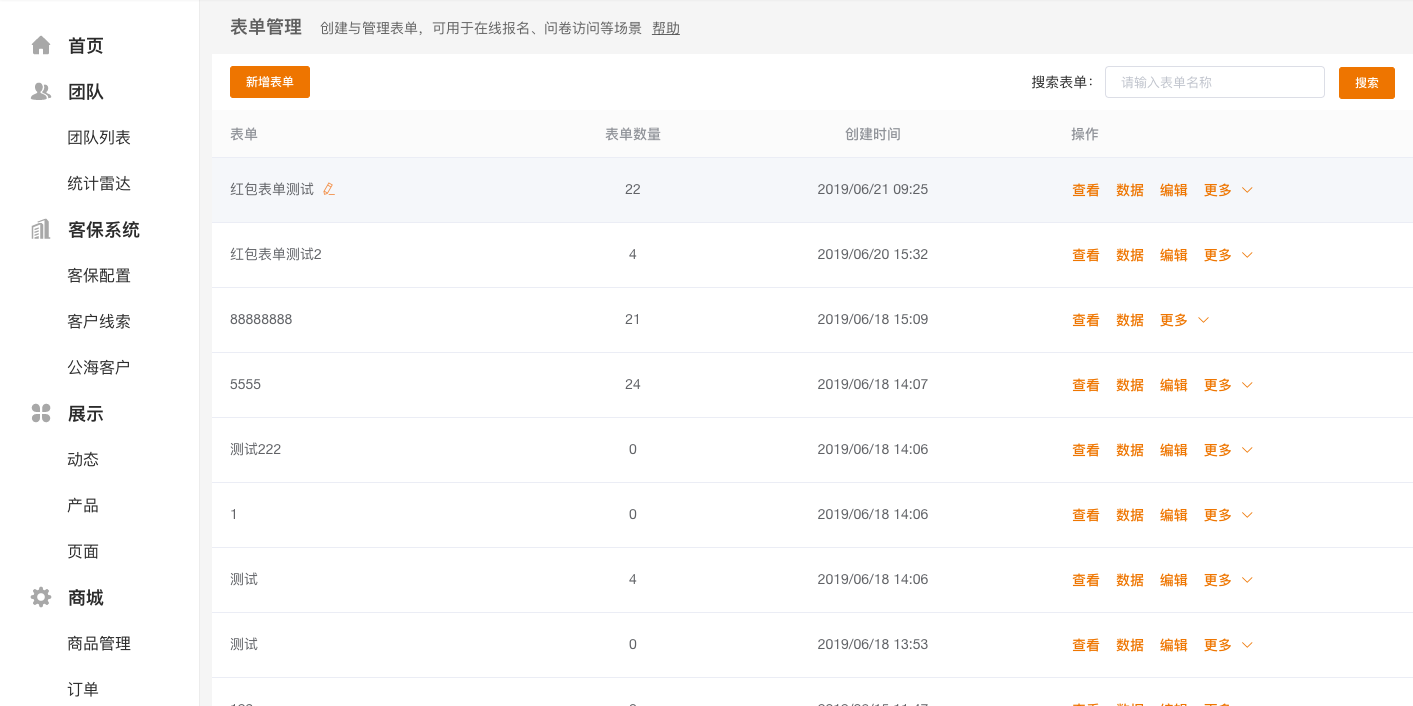1413x706 pixels.
Task: Click the 新增表单 button
Action: click(270, 82)
